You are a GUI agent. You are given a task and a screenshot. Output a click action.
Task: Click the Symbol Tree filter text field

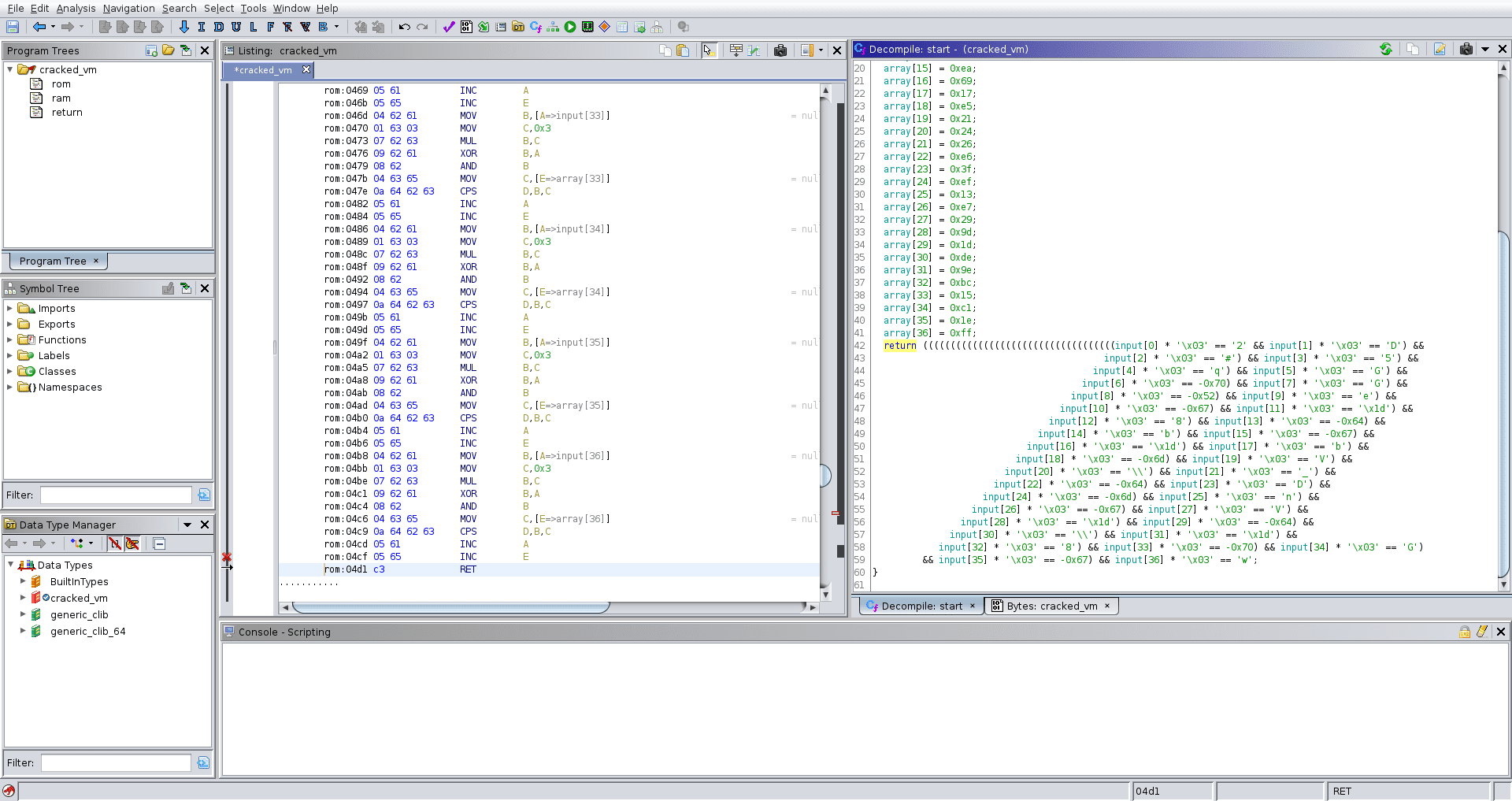pyautogui.click(x=116, y=495)
